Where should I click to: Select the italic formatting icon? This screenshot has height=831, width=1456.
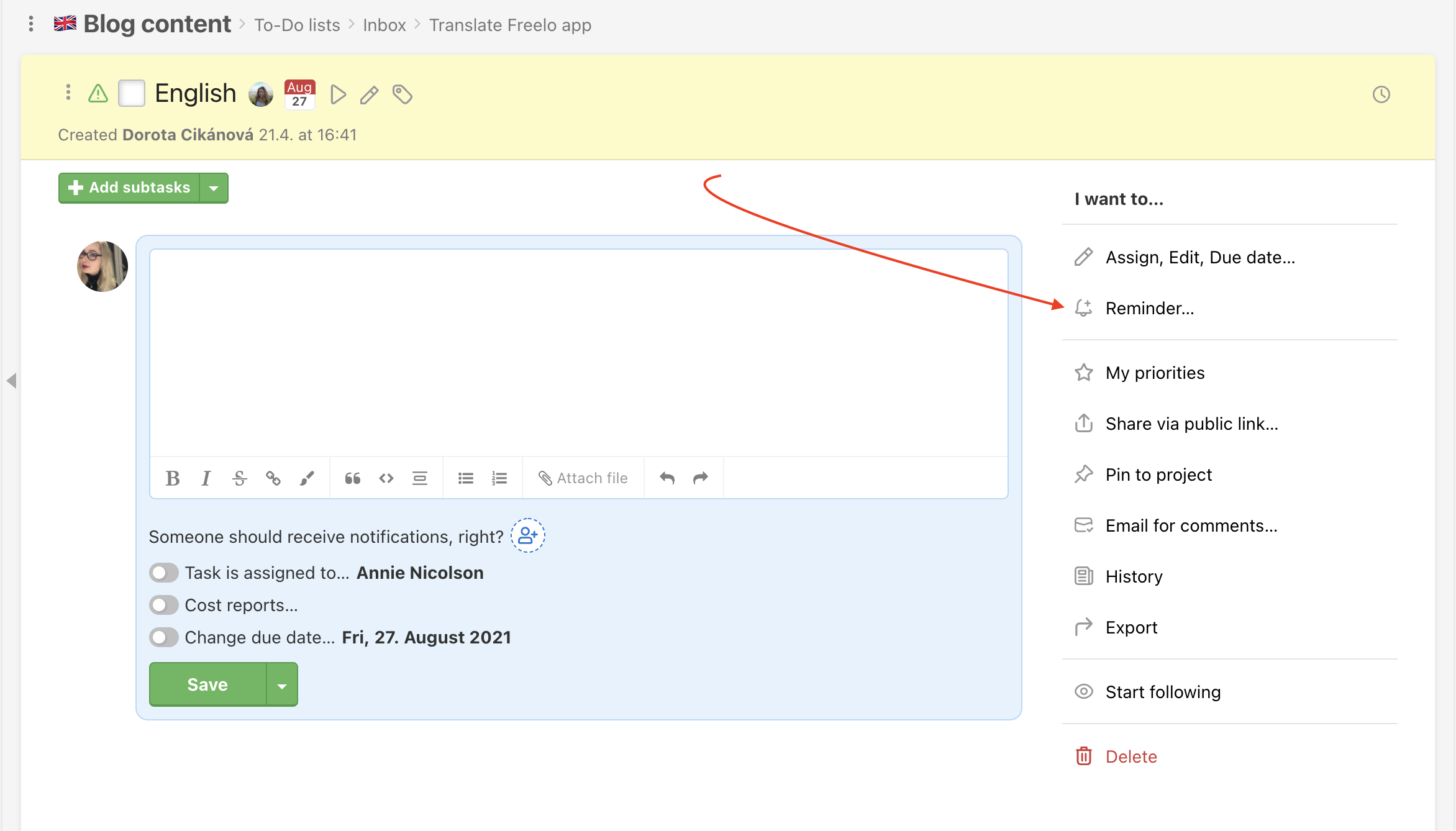coord(207,477)
